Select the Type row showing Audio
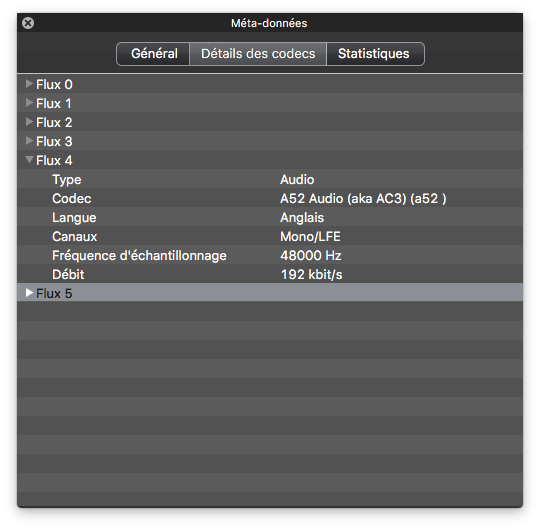Viewport: 540px width, 529px height. 270,179
